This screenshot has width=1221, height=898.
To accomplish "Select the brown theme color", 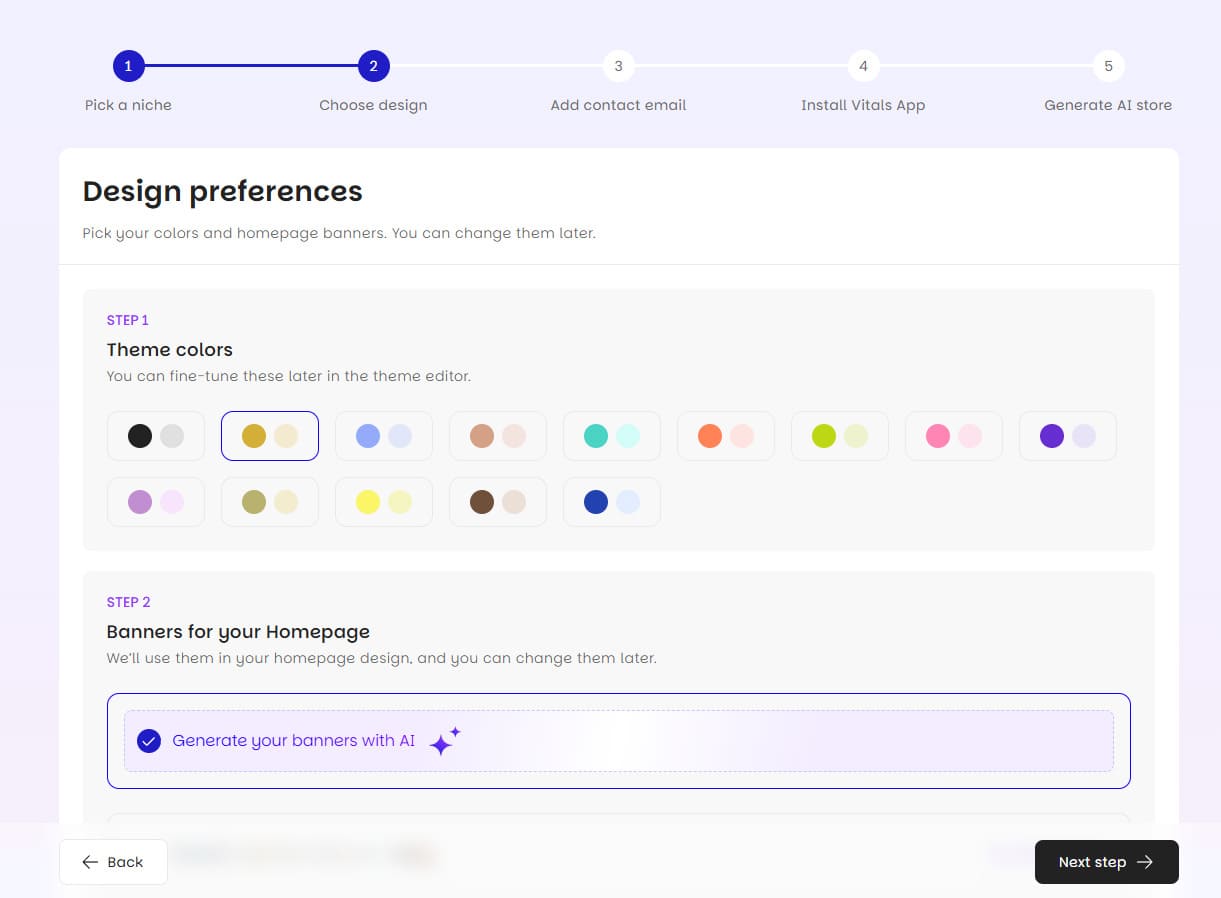I will pos(498,502).
